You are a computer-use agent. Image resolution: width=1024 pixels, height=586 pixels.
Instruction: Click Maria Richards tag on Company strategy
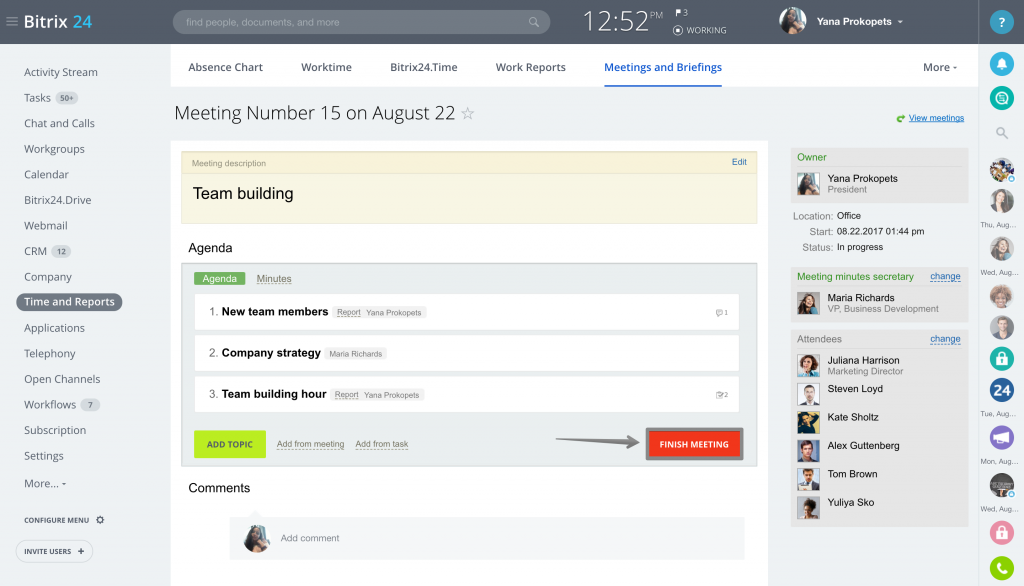tap(355, 354)
